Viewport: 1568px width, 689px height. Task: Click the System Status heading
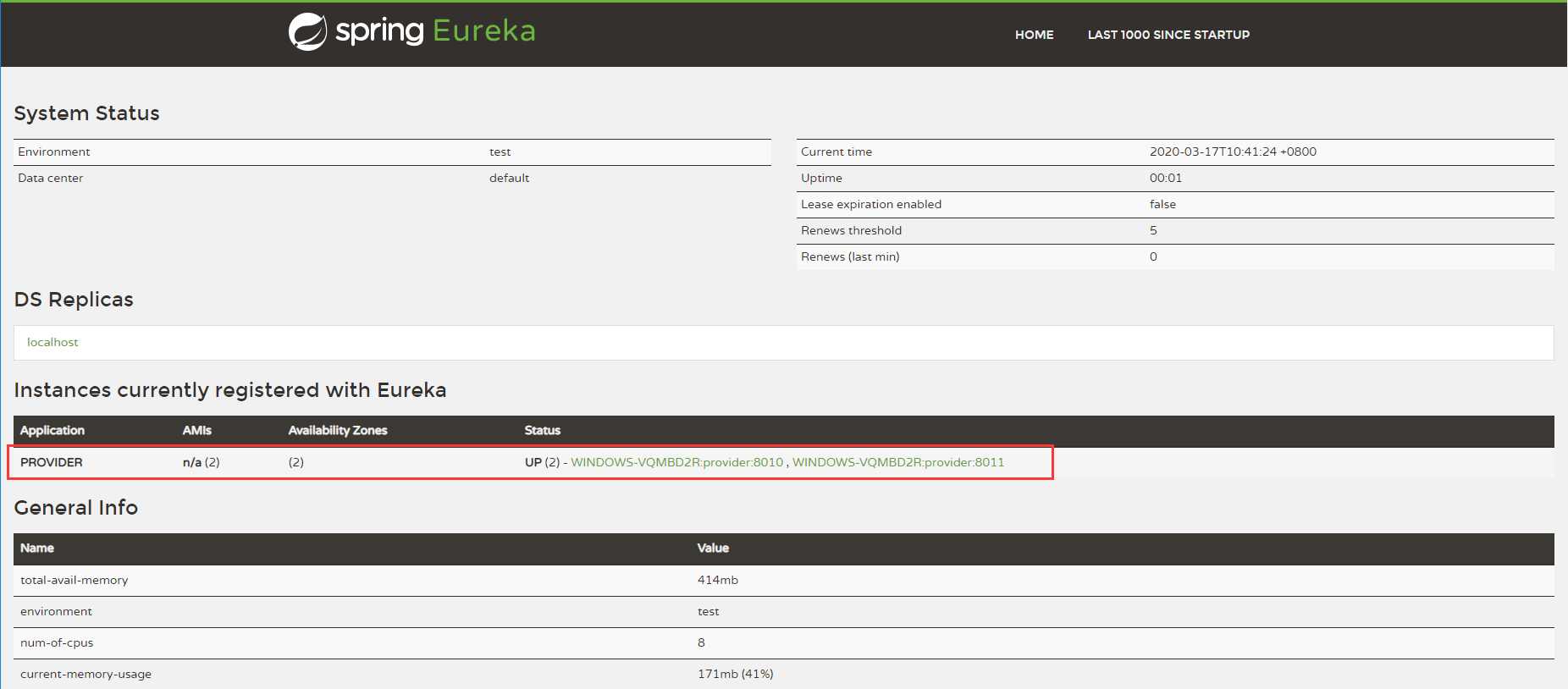coord(86,113)
